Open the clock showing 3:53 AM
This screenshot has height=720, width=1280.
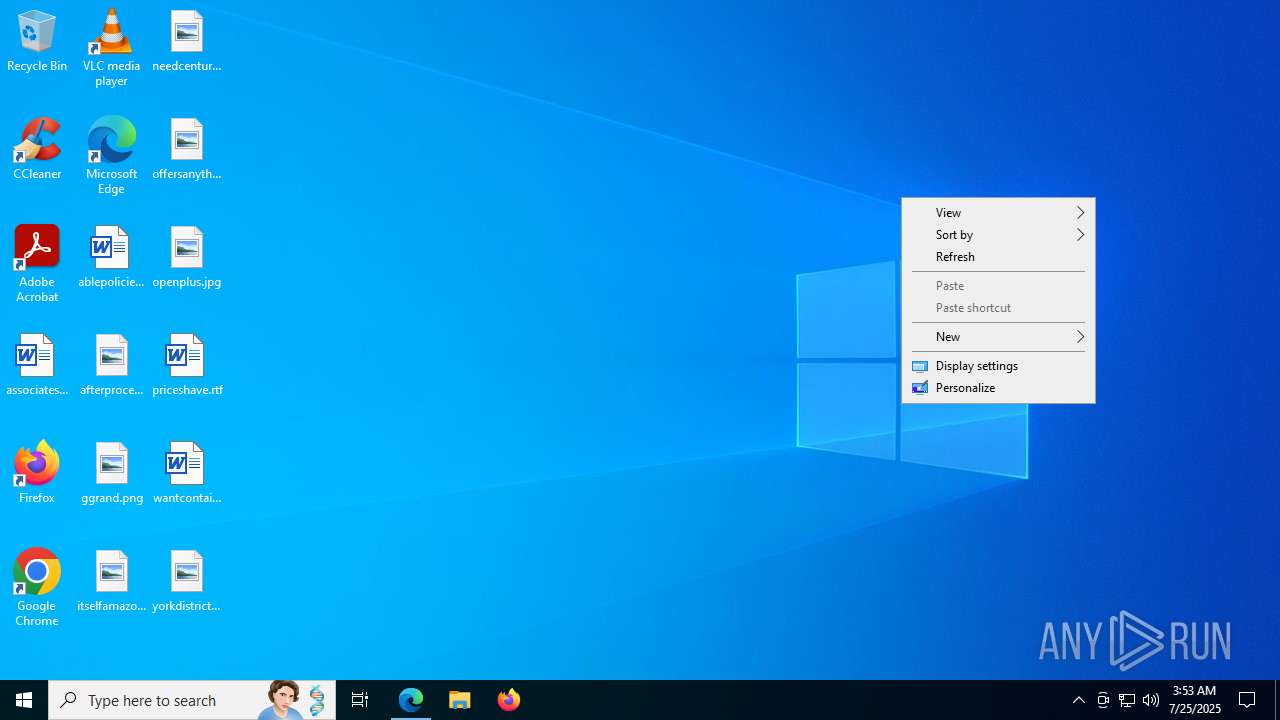[1195, 700]
